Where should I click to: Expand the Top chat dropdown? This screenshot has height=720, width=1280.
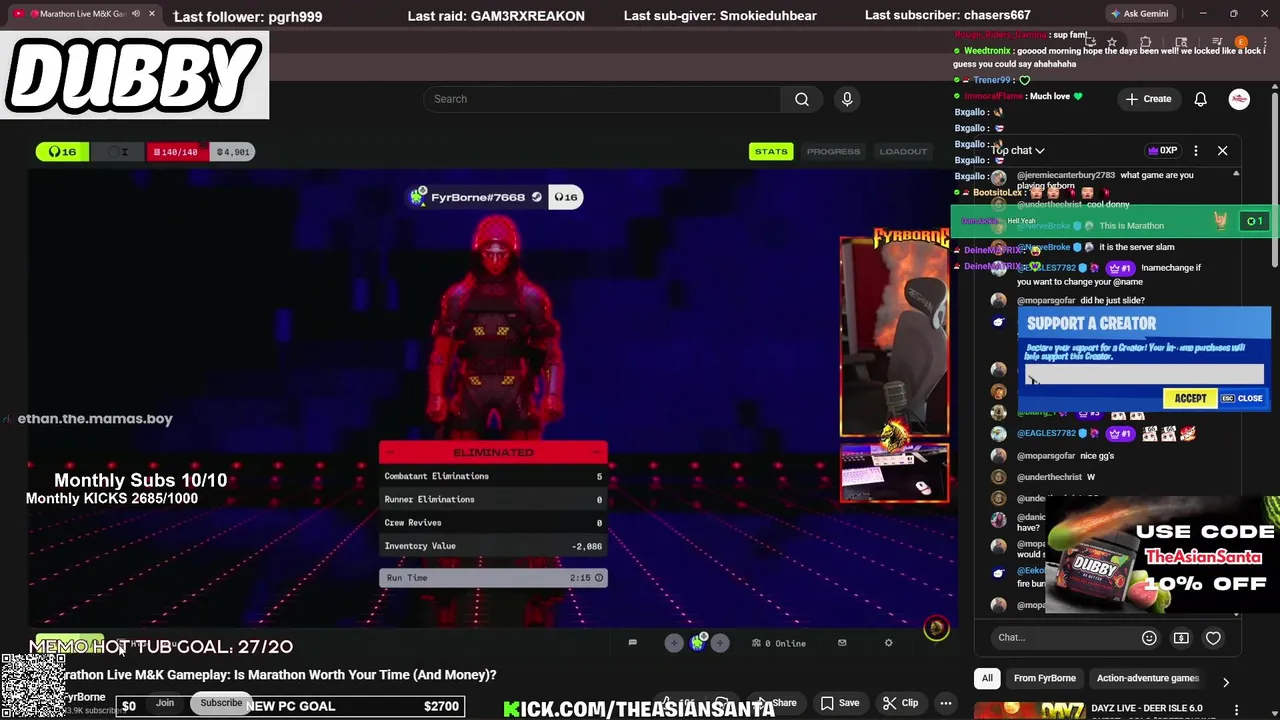pos(1018,151)
